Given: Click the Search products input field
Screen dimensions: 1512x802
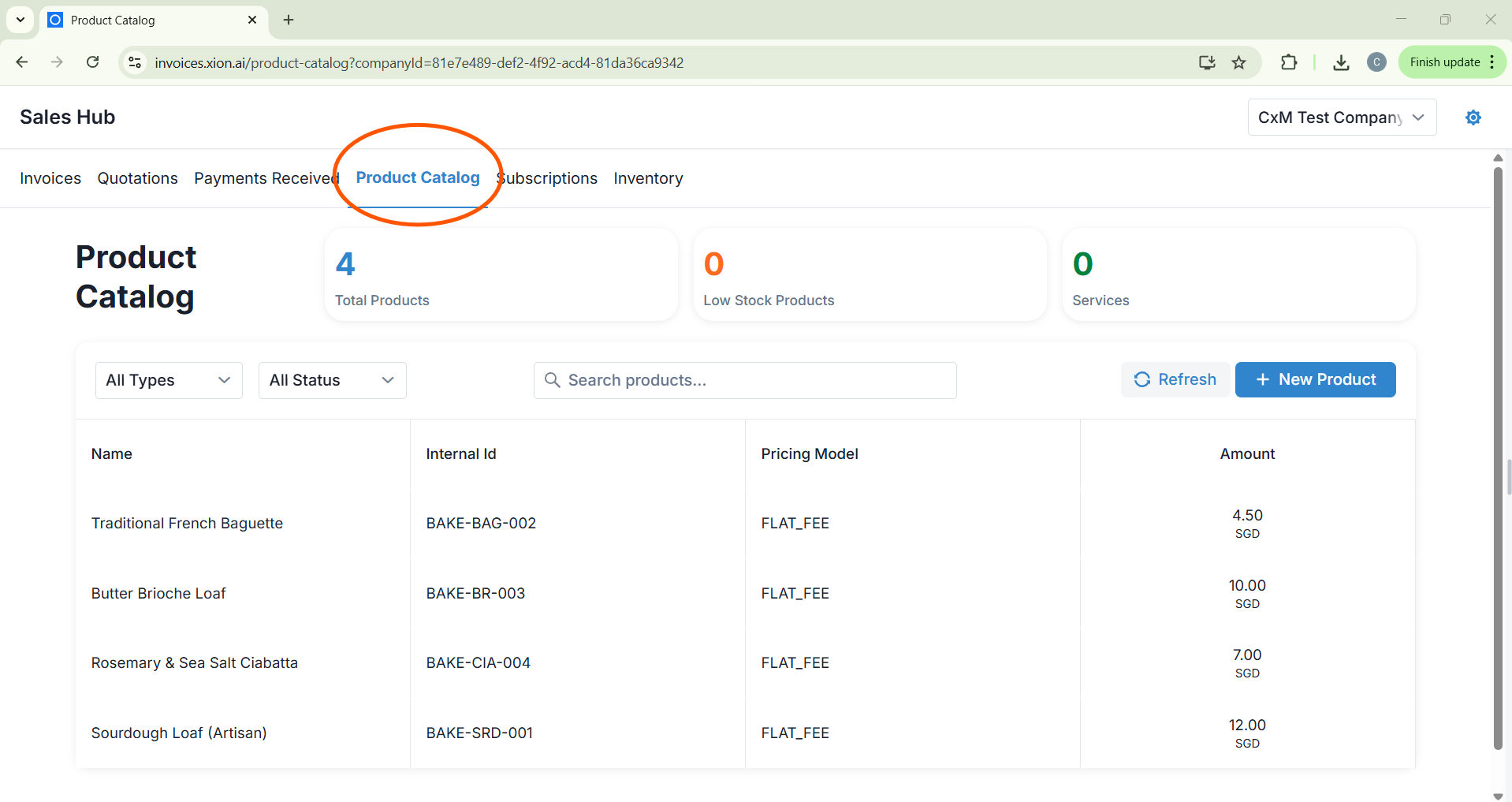Looking at the screenshot, I should click(x=745, y=380).
